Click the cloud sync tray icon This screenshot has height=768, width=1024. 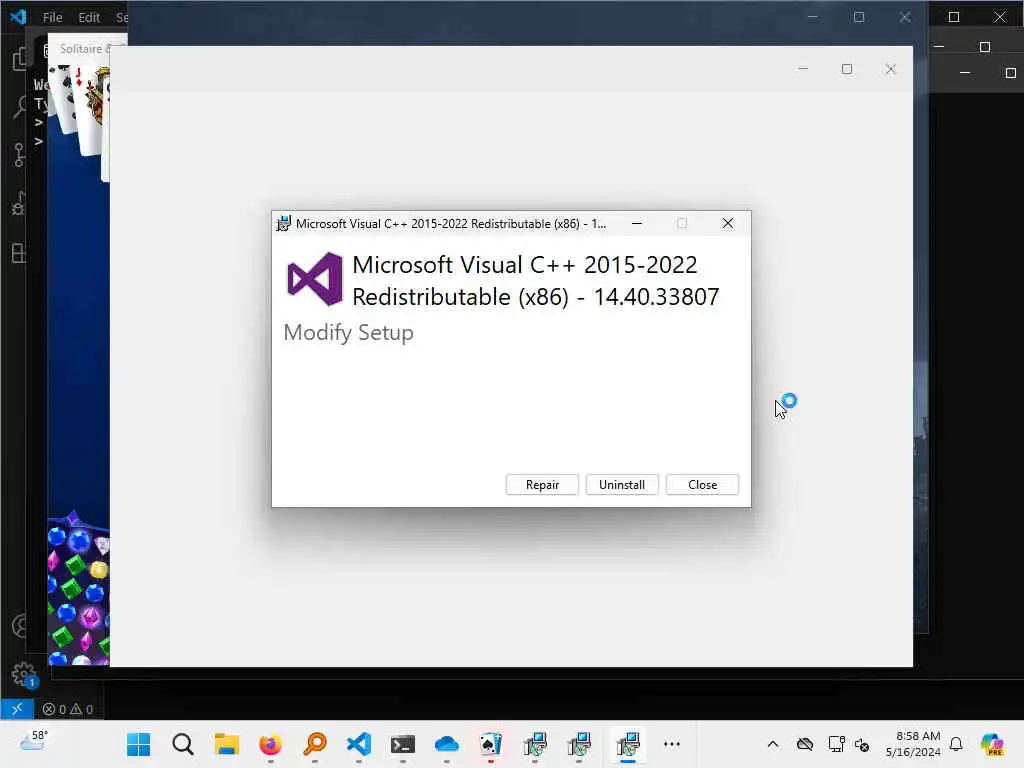(x=805, y=744)
